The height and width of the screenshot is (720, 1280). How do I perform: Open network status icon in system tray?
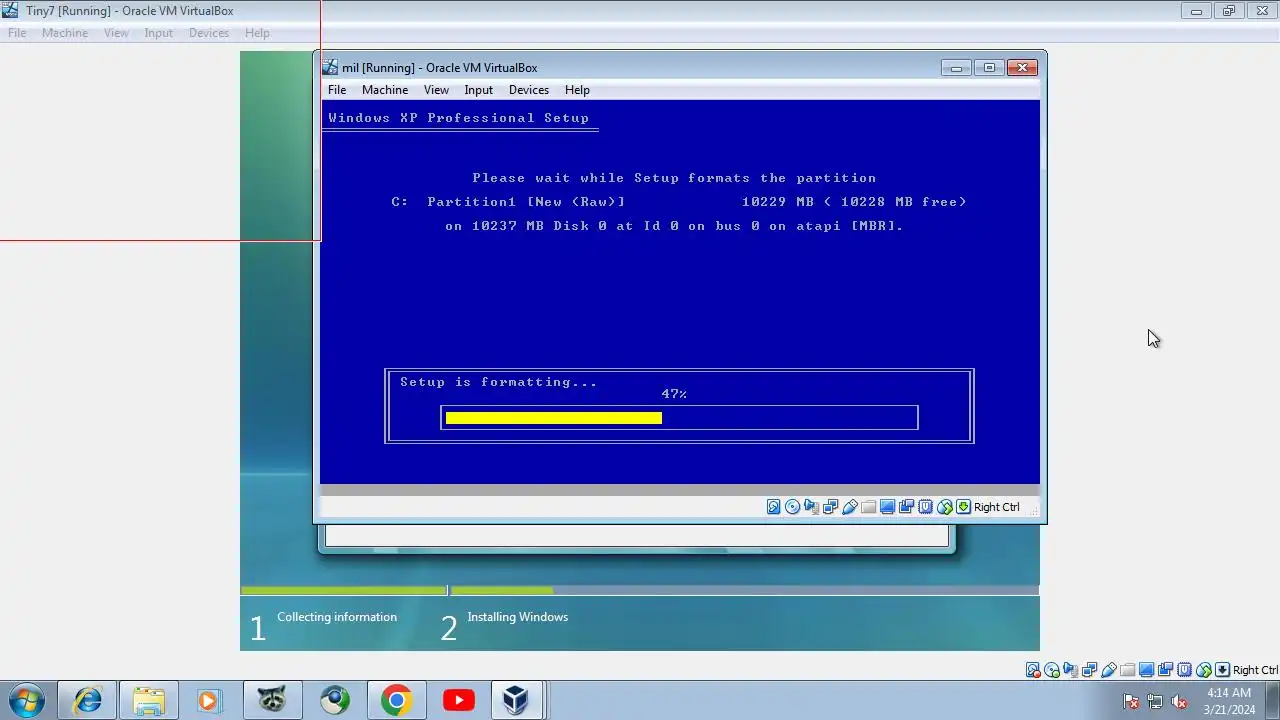(x=1155, y=701)
